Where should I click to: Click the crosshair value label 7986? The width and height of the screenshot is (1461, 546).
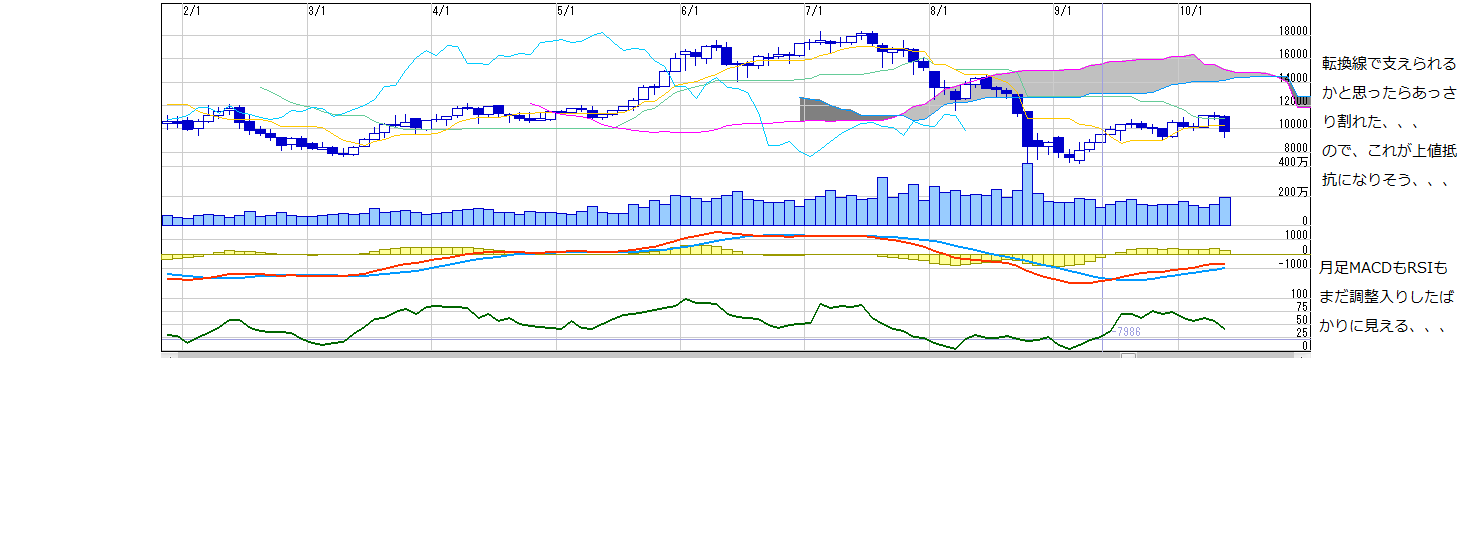1129,331
